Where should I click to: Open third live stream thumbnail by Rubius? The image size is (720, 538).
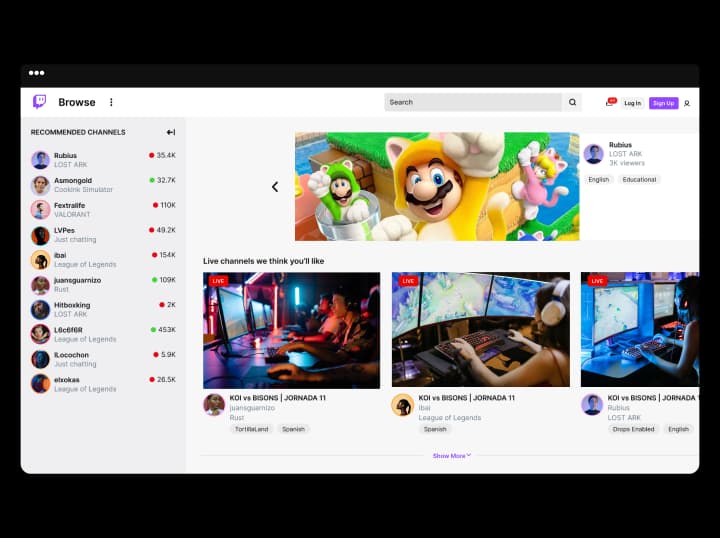[640, 330]
